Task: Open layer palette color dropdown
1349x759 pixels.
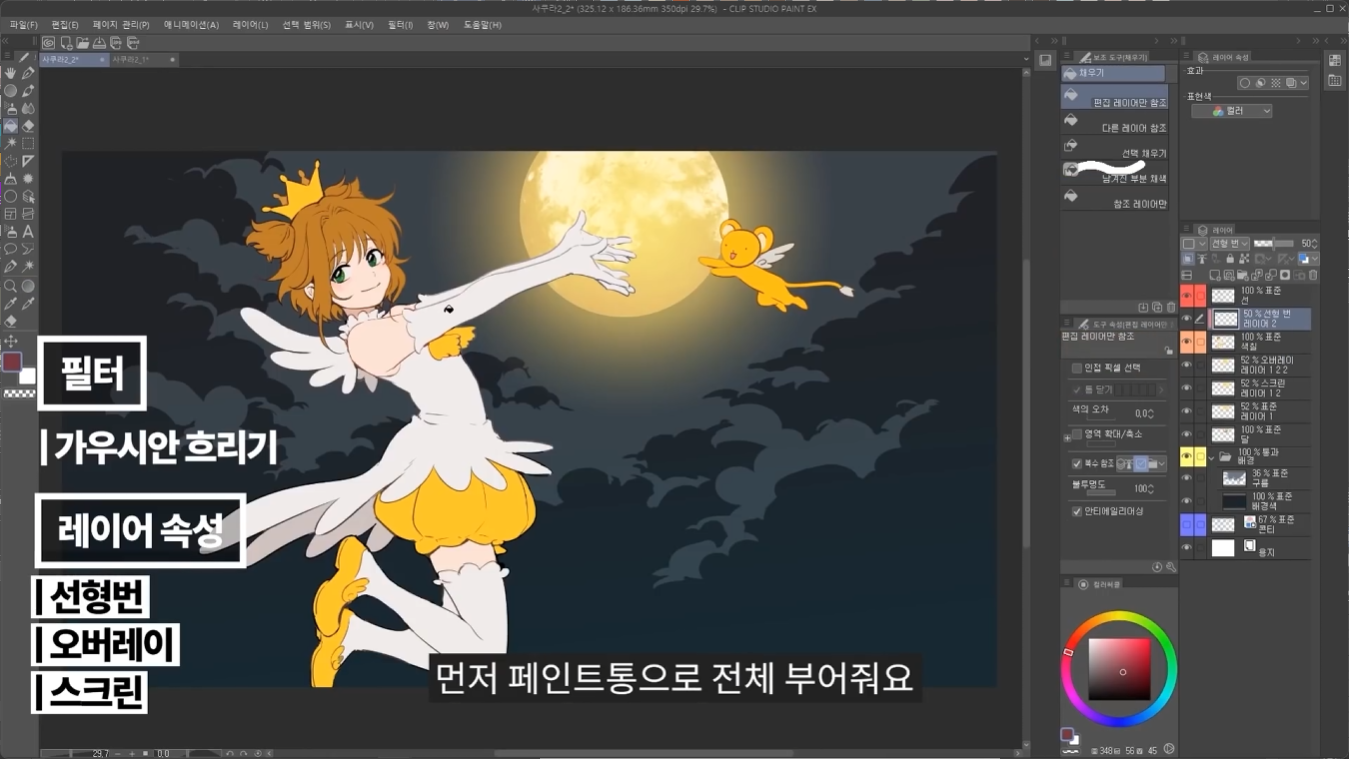Action: click(x=1194, y=243)
